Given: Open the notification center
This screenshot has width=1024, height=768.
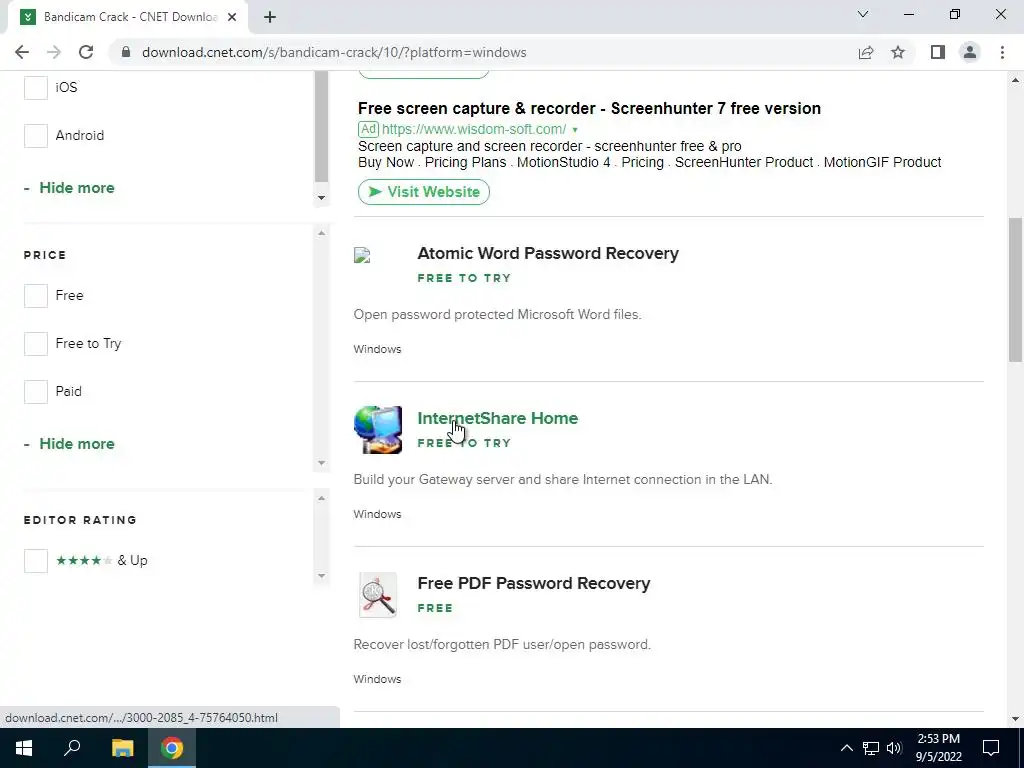Looking at the screenshot, I should 991,748.
